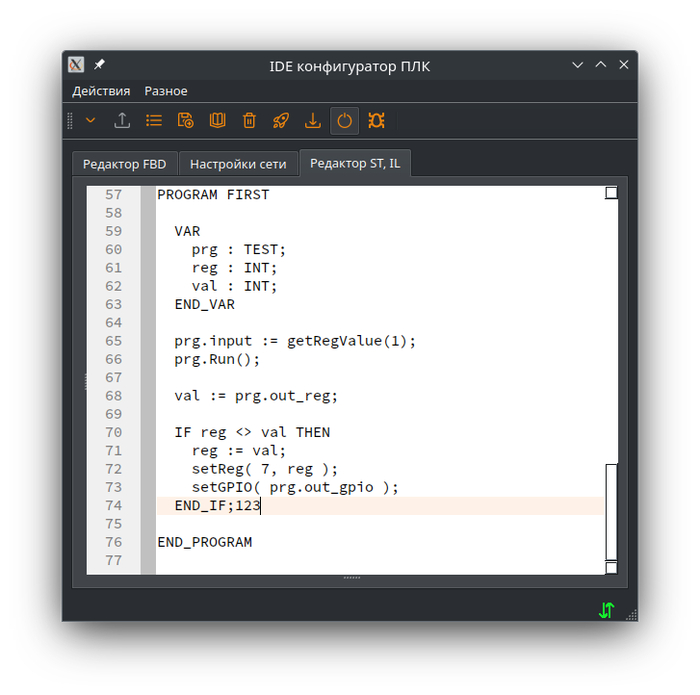This screenshot has height=695, width=700.
Task: Switch to the Редактор FBD tab
Action: [125, 164]
